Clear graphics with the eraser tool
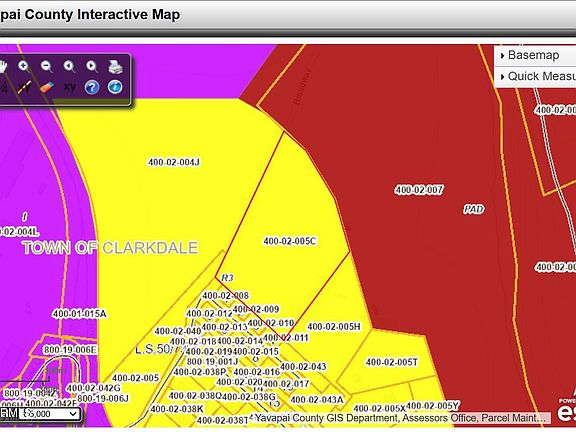 (x=47, y=87)
